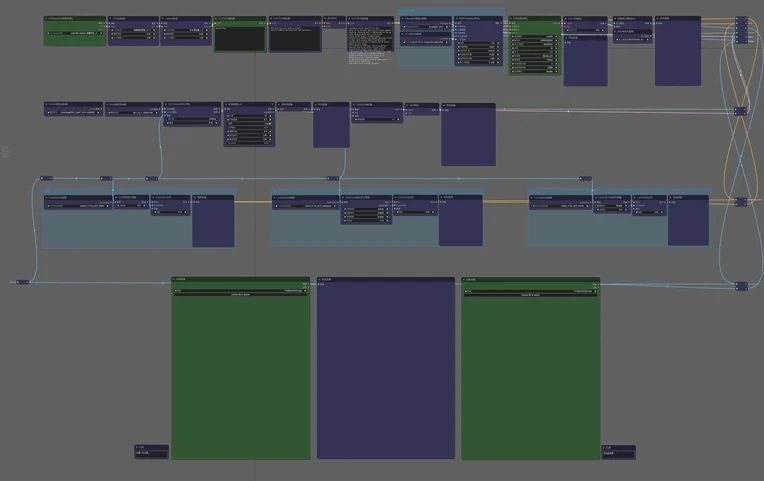Collapse the top-left green loader node

pyautogui.click(x=47, y=18)
